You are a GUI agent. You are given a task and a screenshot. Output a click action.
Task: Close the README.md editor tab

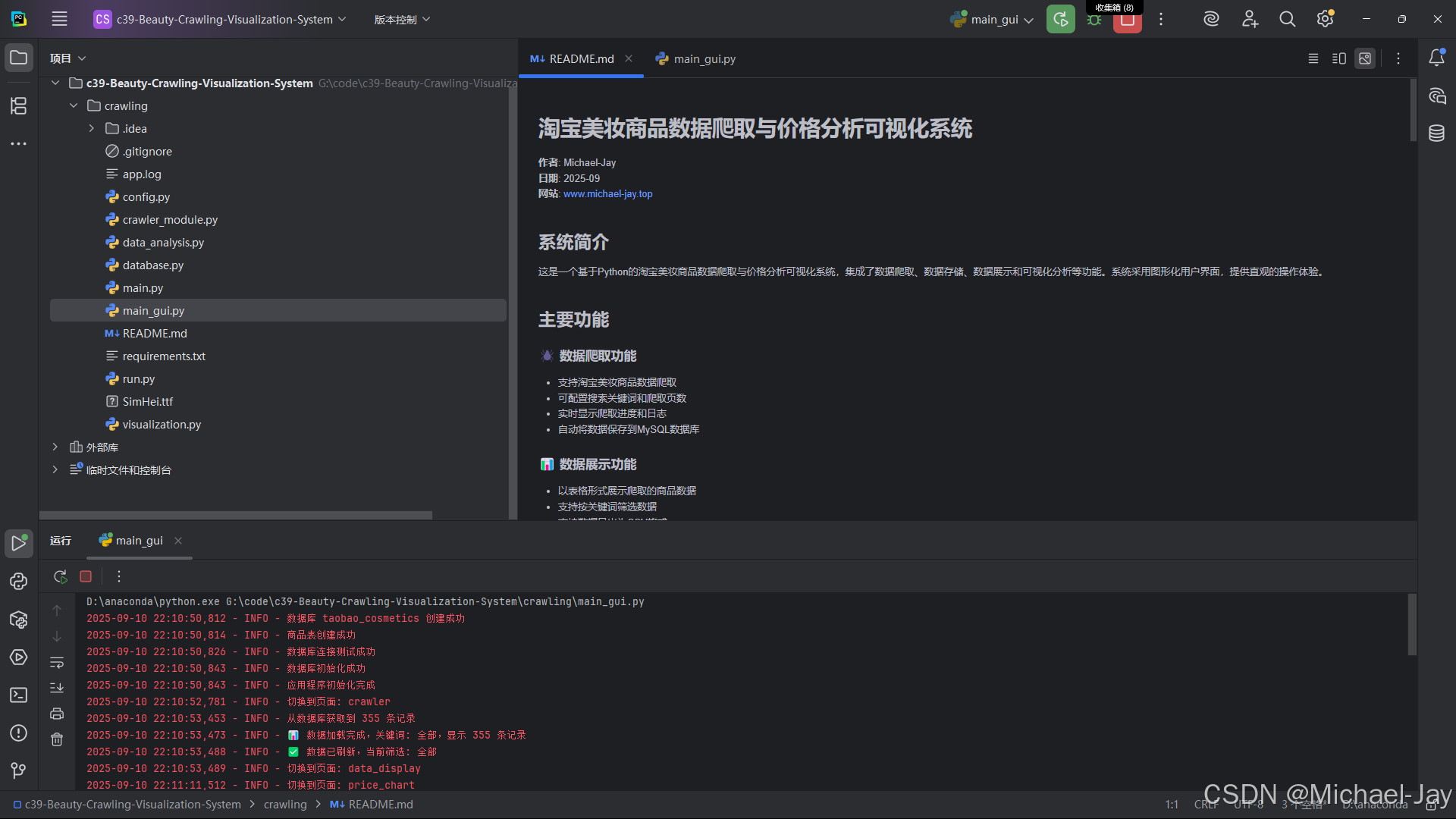click(629, 58)
